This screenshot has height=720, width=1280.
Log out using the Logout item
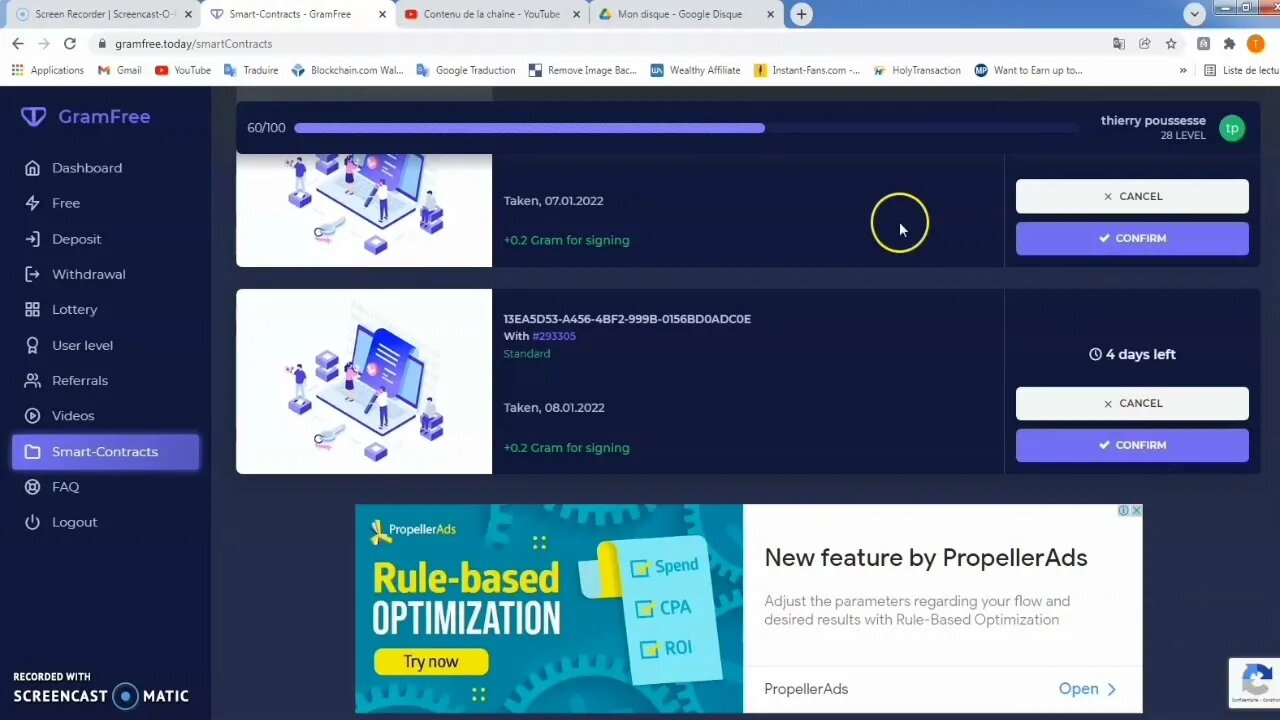(x=74, y=522)
